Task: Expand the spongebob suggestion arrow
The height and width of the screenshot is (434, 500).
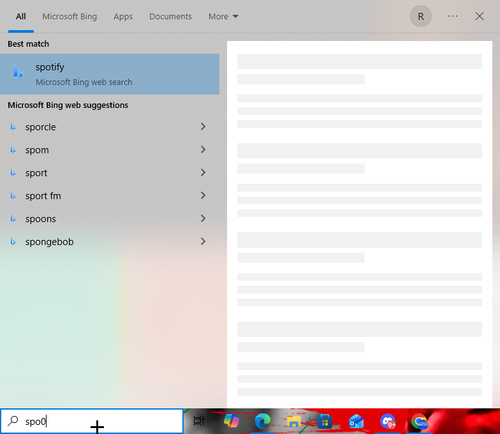Action: [x=203, y=241]
